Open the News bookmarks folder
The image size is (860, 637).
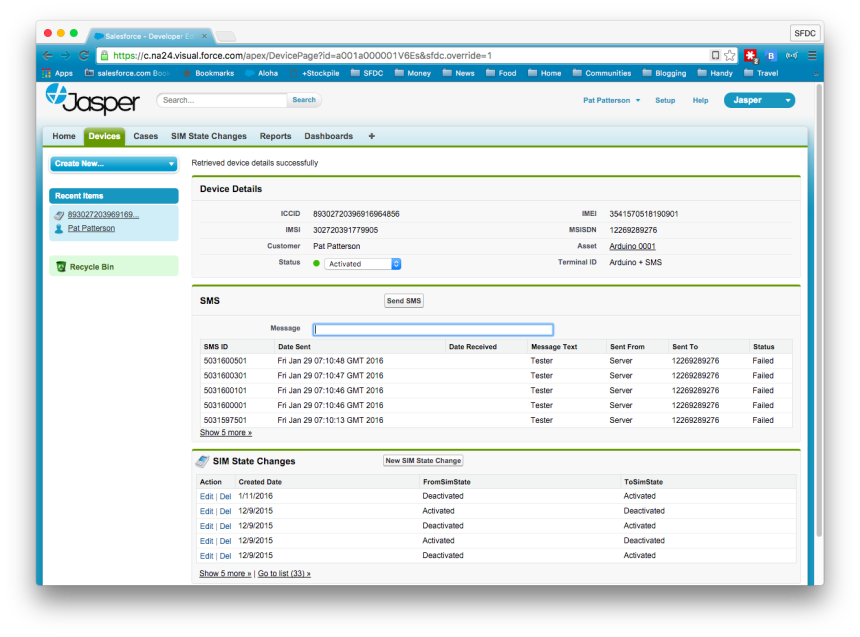pos(459,73)
